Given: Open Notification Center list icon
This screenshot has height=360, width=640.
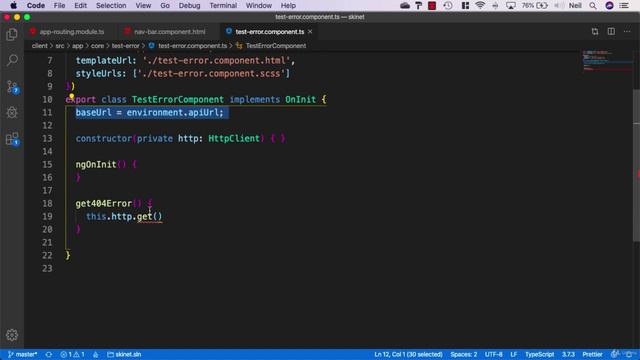Looking at the screenshot, I should [624, 6].
